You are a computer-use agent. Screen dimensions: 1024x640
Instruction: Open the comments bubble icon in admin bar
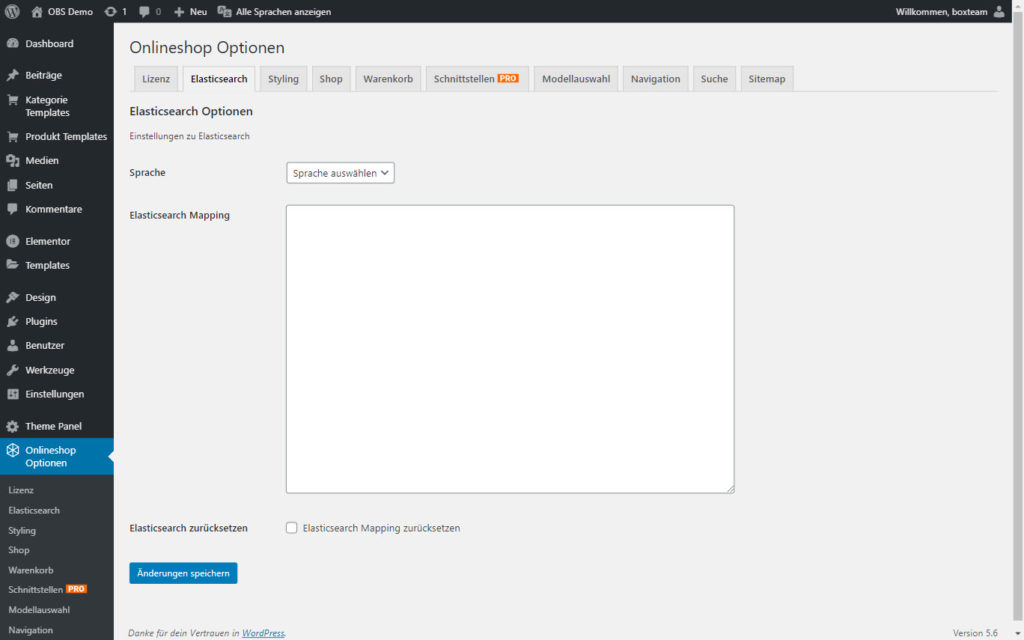click(144, 12)
